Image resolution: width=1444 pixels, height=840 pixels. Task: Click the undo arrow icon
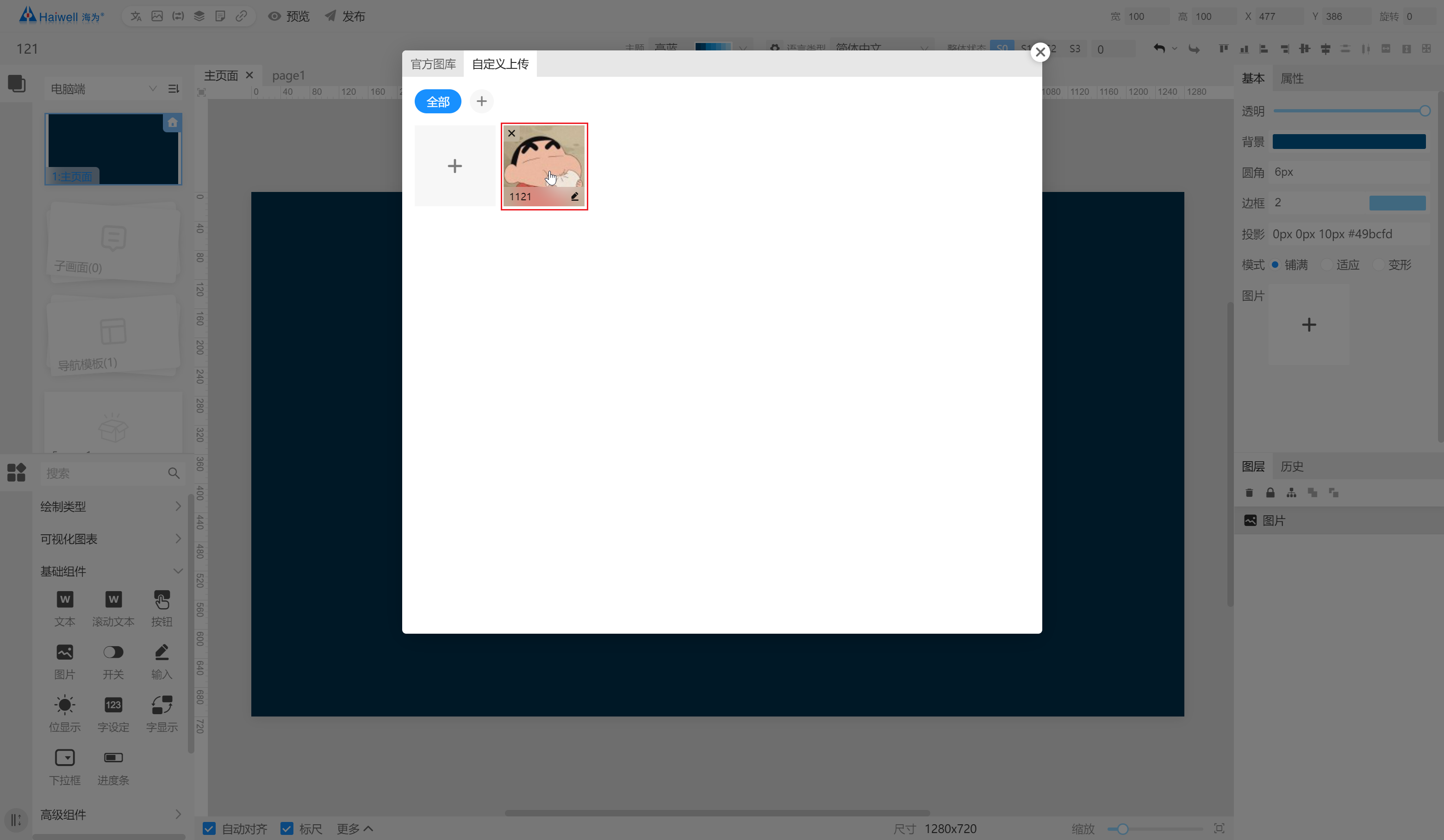click(x=1159, y=49)
